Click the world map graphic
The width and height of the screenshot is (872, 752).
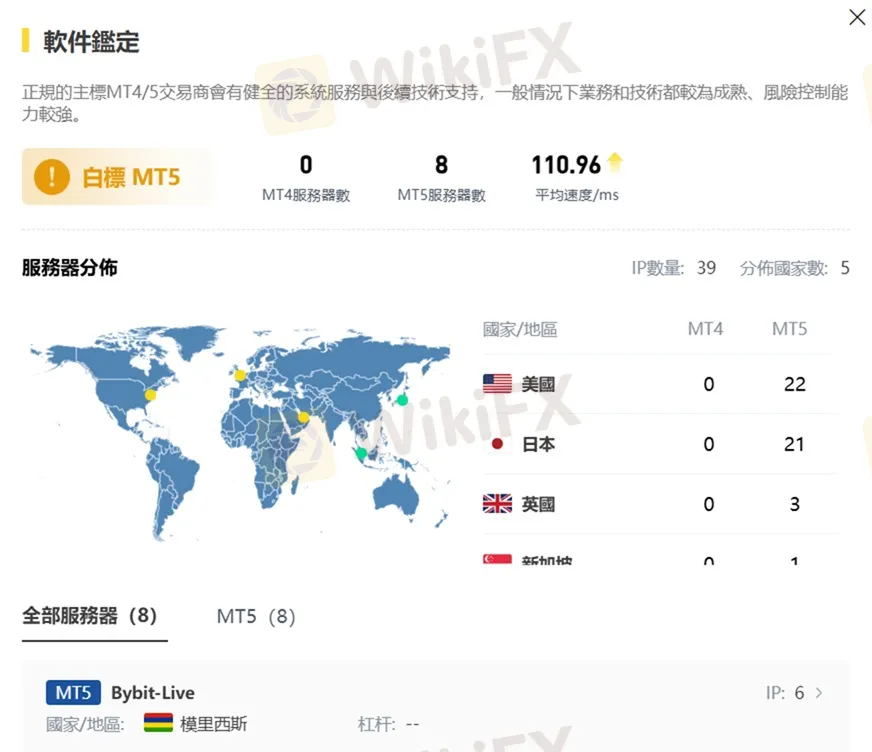coord(230,430)
